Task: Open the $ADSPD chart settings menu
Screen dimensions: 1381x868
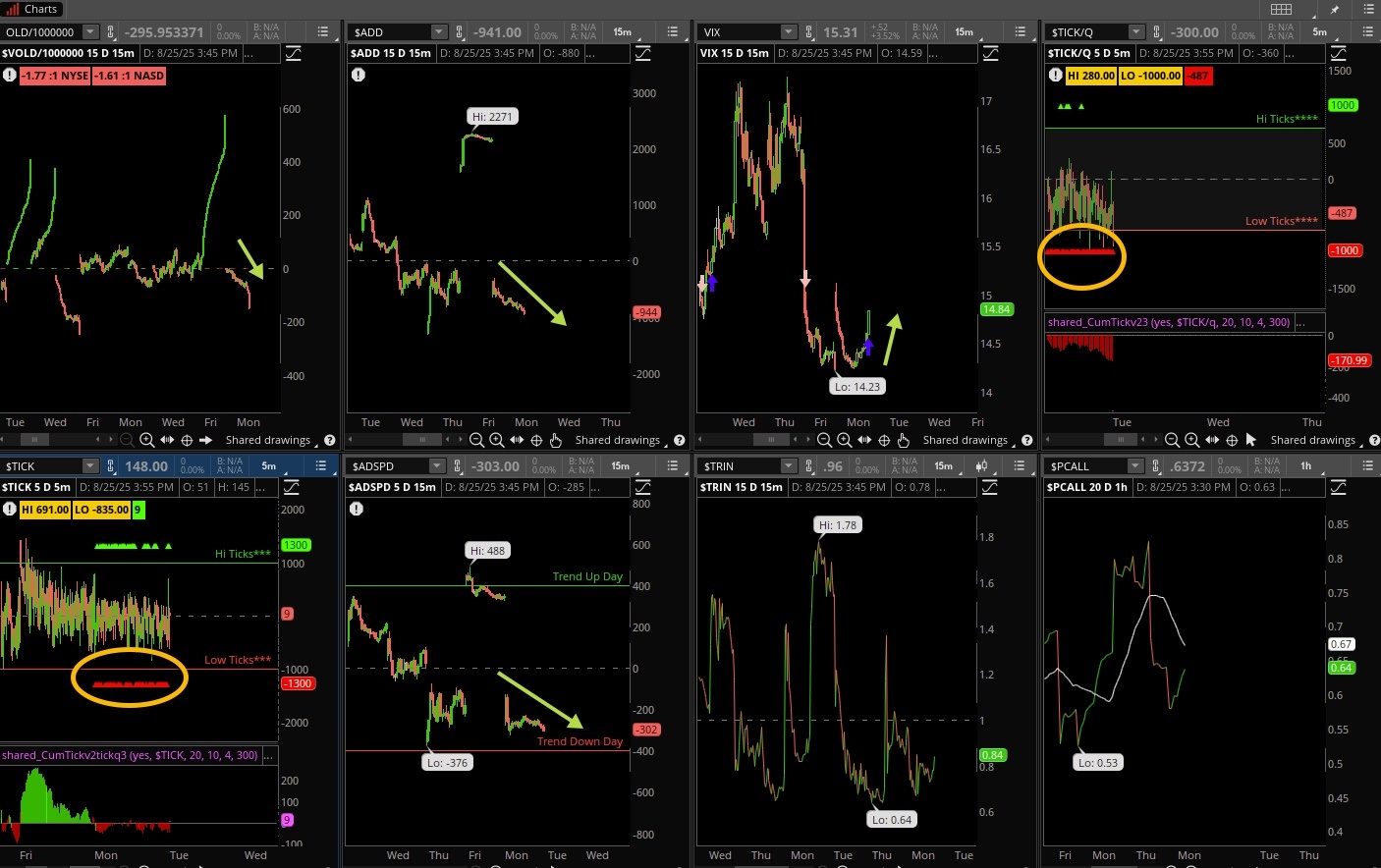Action: pos(671,466)
